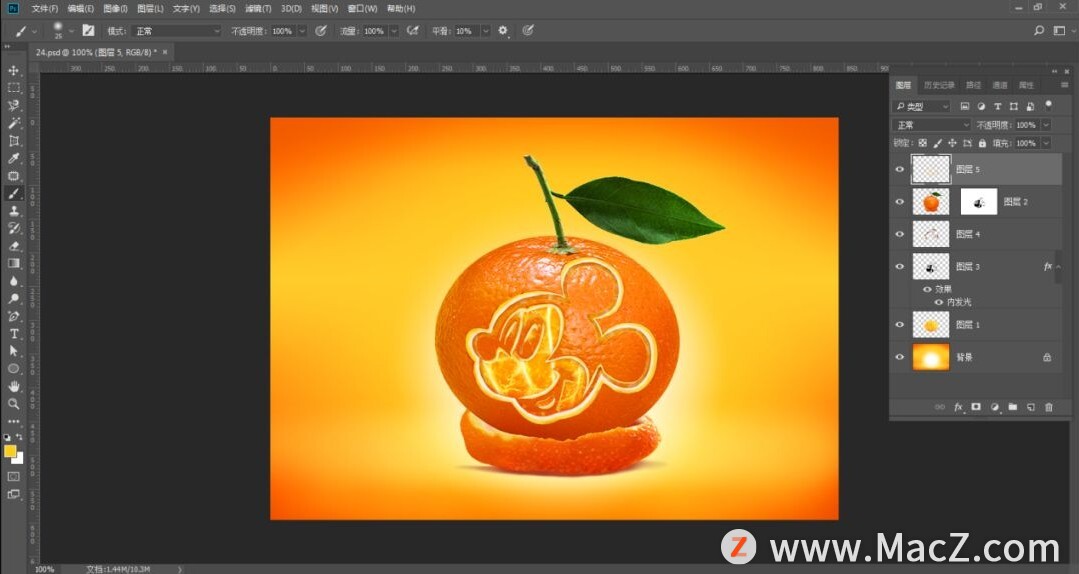Image resolution: width=1079 pixels, height=574 pixels.
Task: Open the search icon in options bar
Action: click(x=1039, y=30)
